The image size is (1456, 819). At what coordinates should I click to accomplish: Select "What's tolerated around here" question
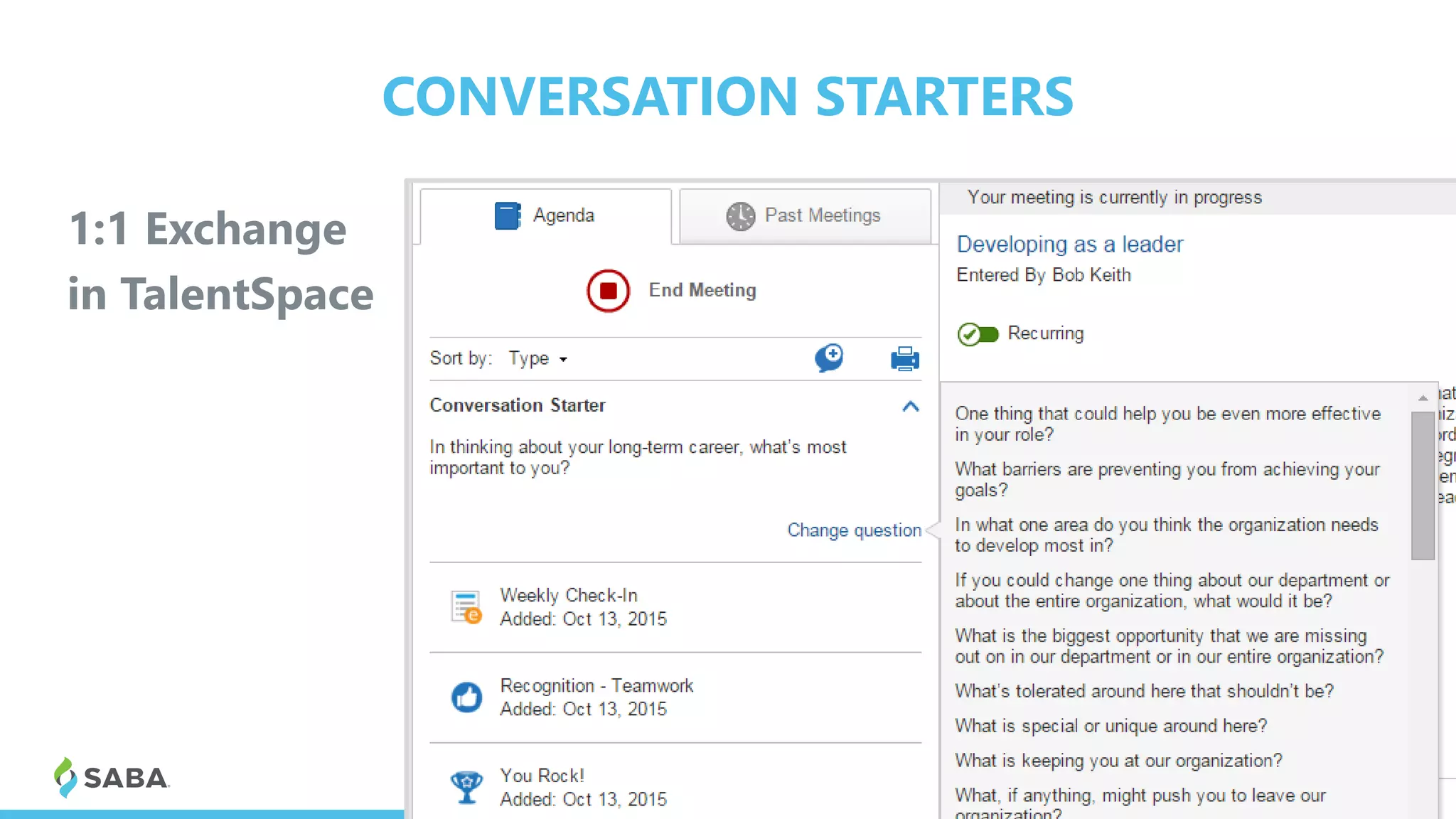click(1144, 691)
